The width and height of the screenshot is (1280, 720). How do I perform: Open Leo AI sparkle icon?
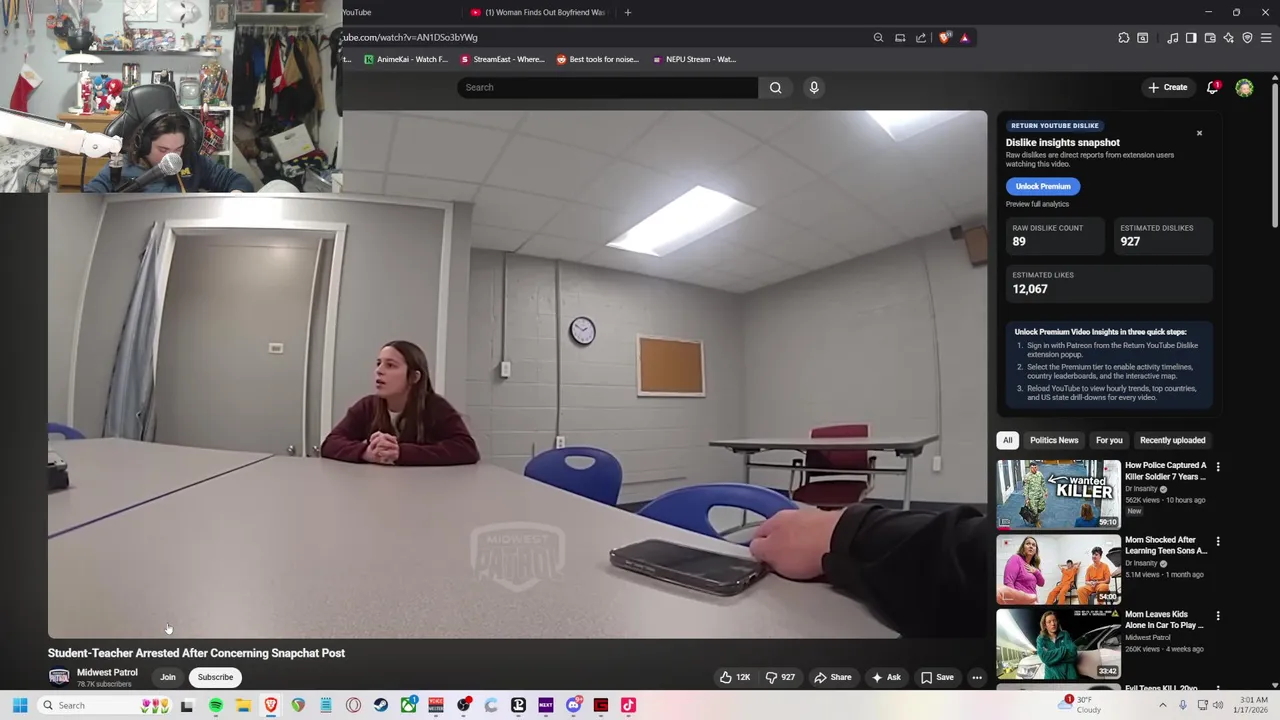coord(1228,38)
